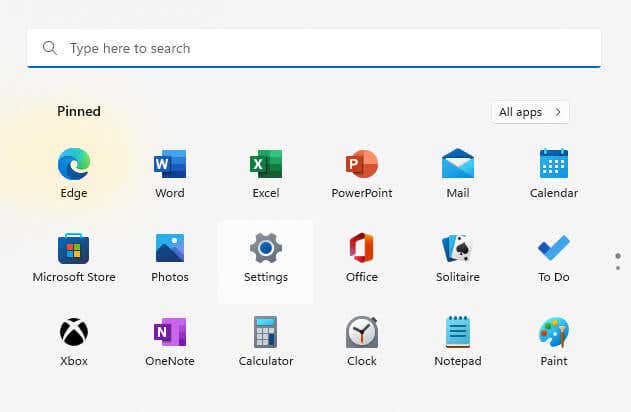Launch the Office app
This screenshot has height=412, width=631.
click(x=362, y=258)
